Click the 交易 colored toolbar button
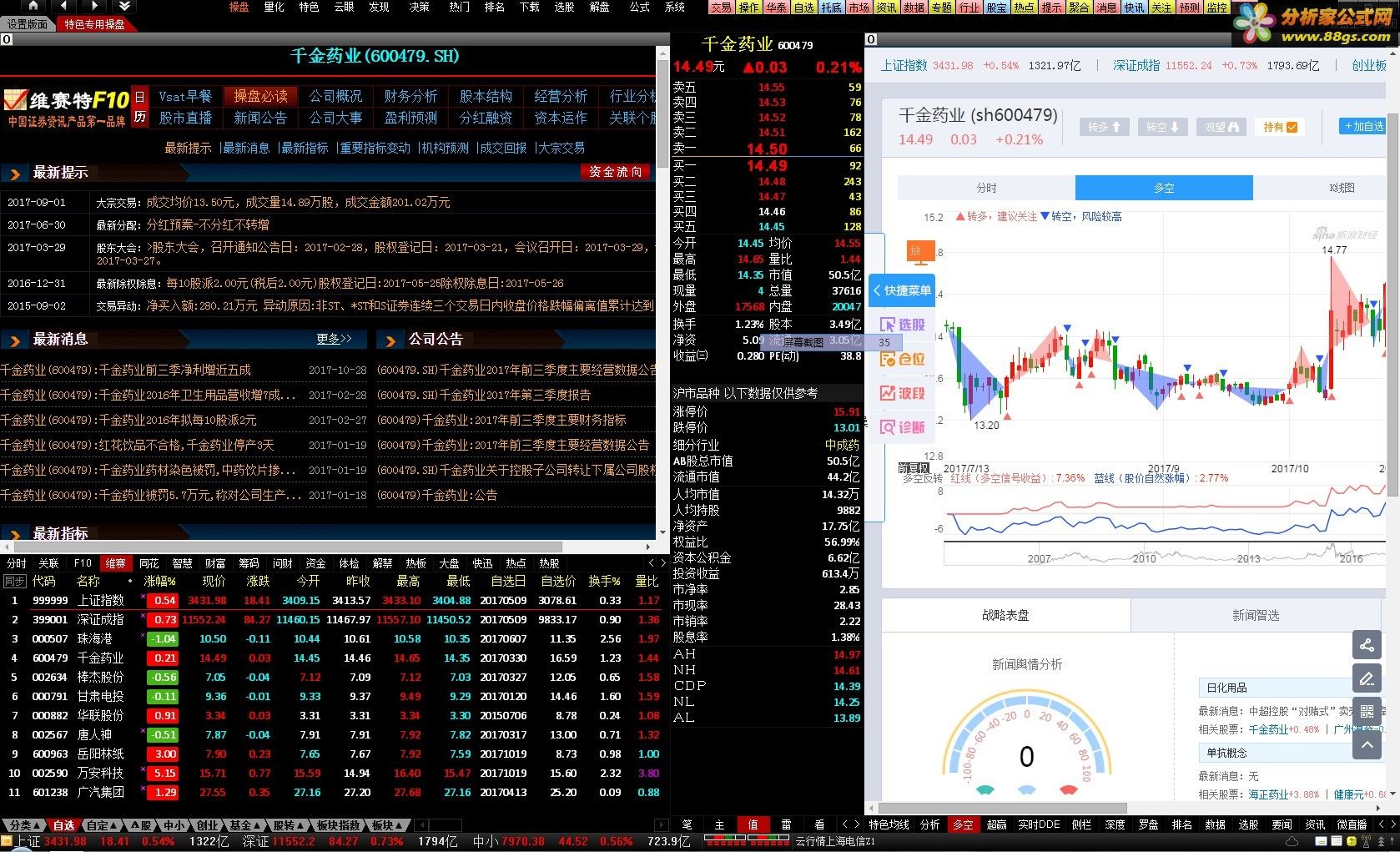 click(721, 7)
